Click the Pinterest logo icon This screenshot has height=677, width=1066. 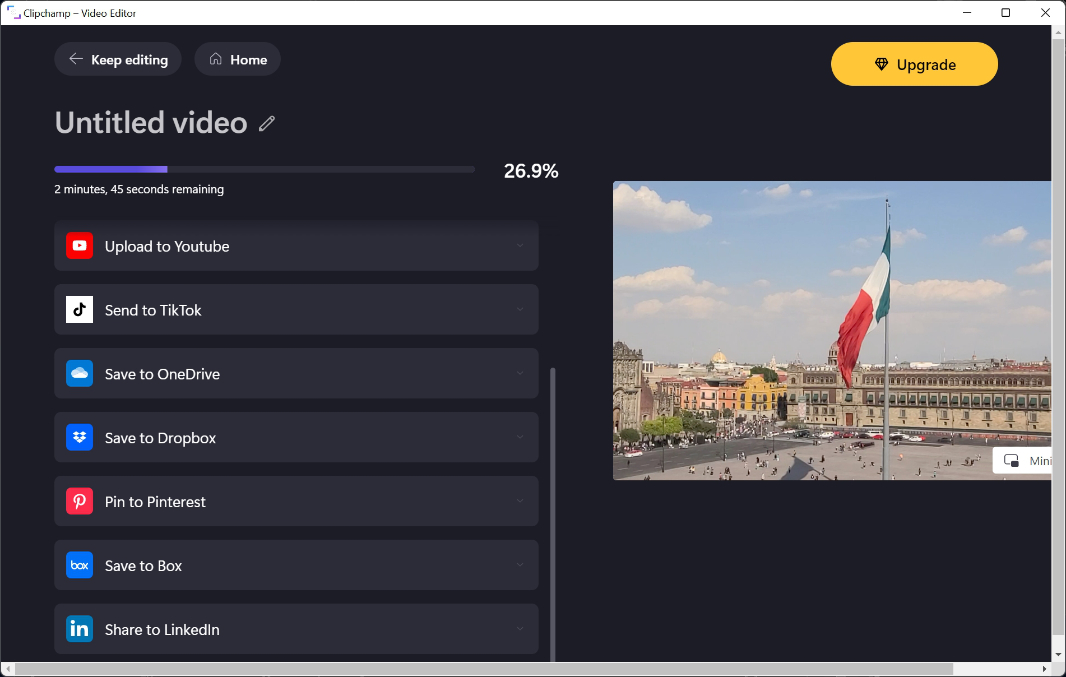point(80,502)
